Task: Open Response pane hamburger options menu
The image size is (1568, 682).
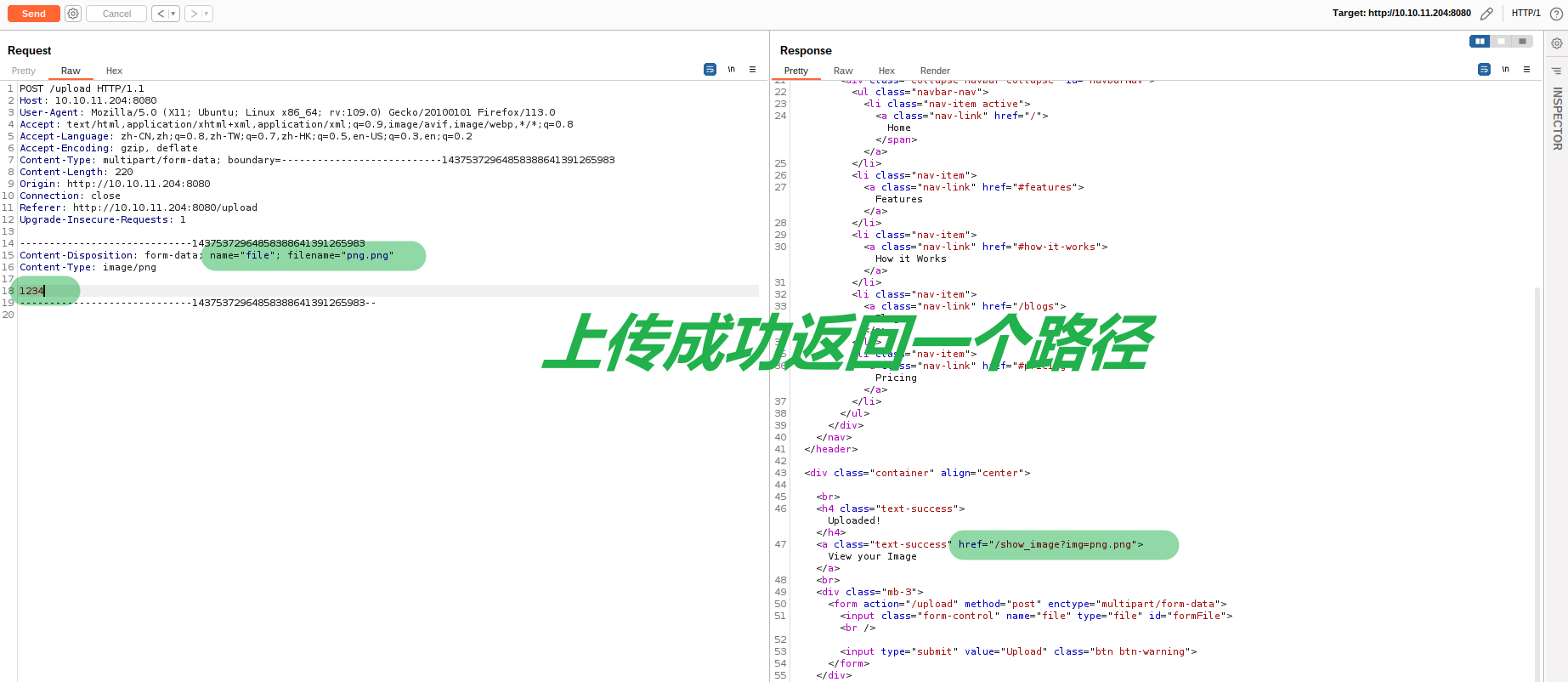Action: click(x=1526, y=70)
